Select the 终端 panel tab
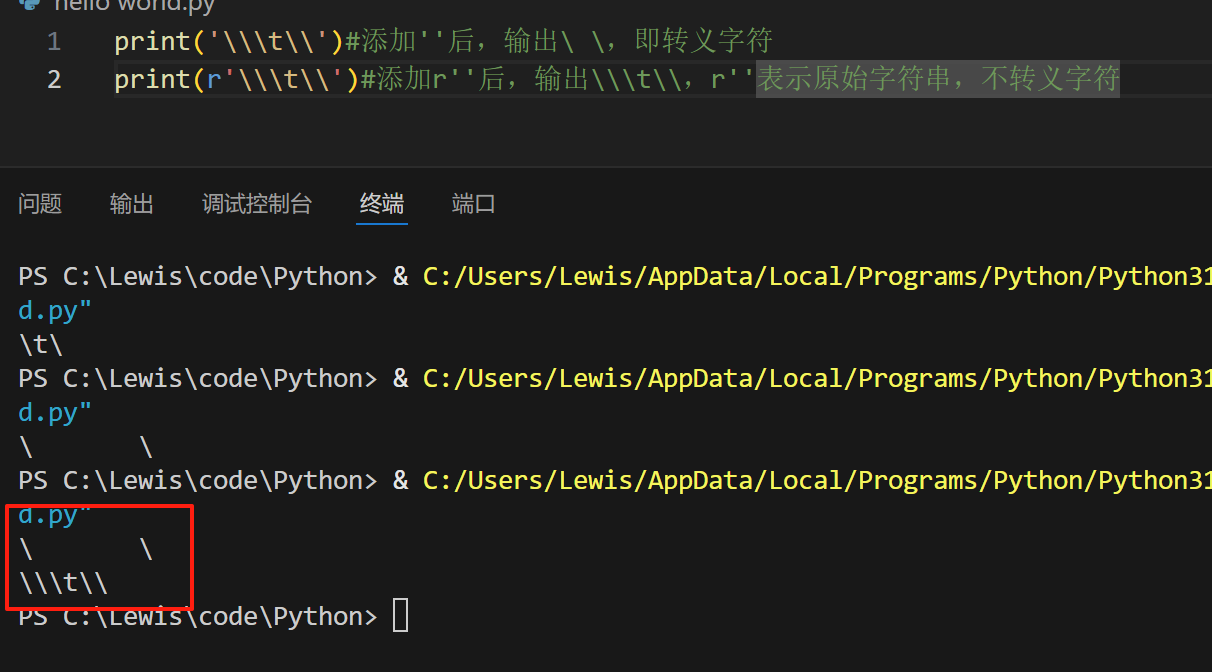The height and width of the screenshot is (672, 1212). pos(382,204)
